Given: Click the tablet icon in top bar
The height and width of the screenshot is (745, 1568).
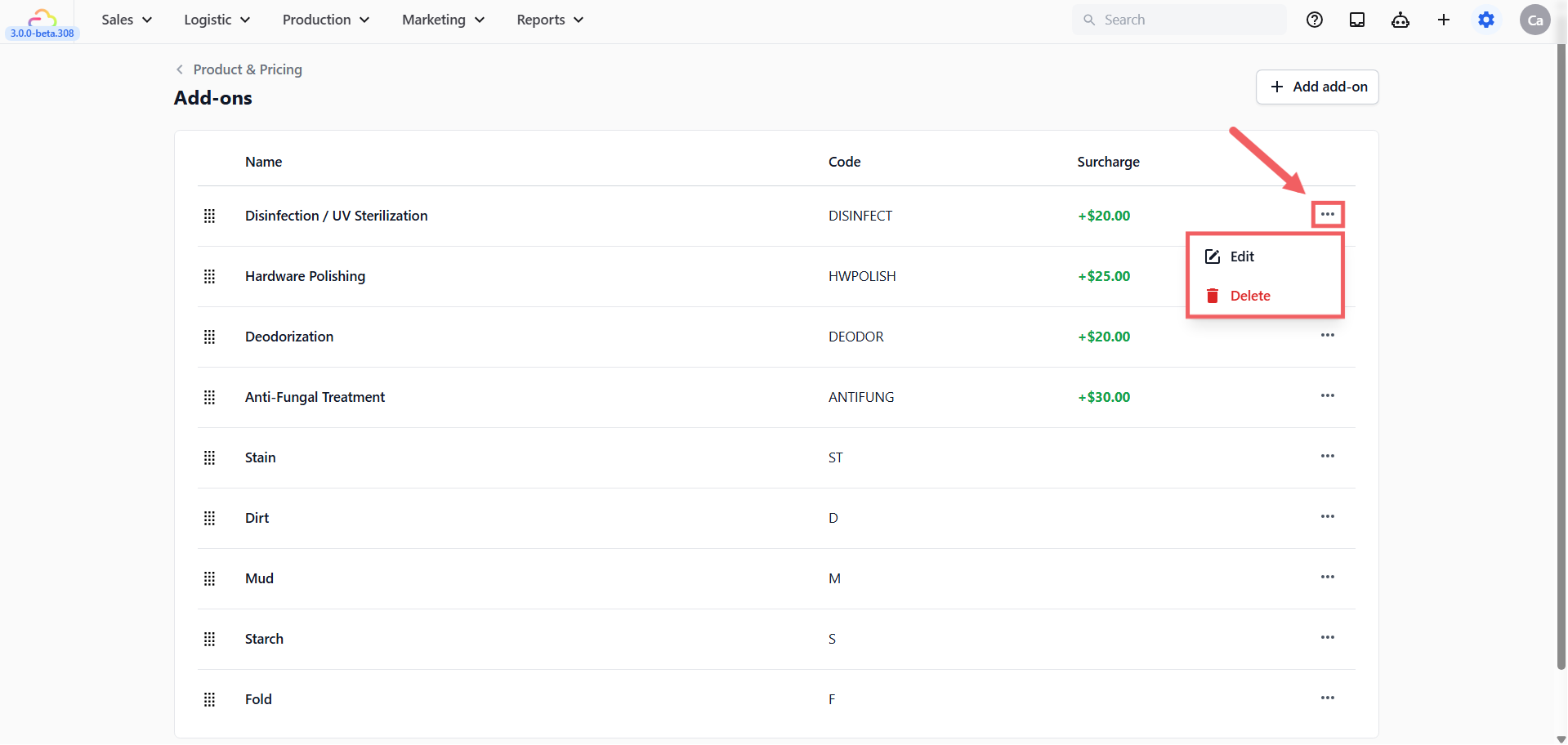Looking at the screenshot, I should tap(1356, 20).
